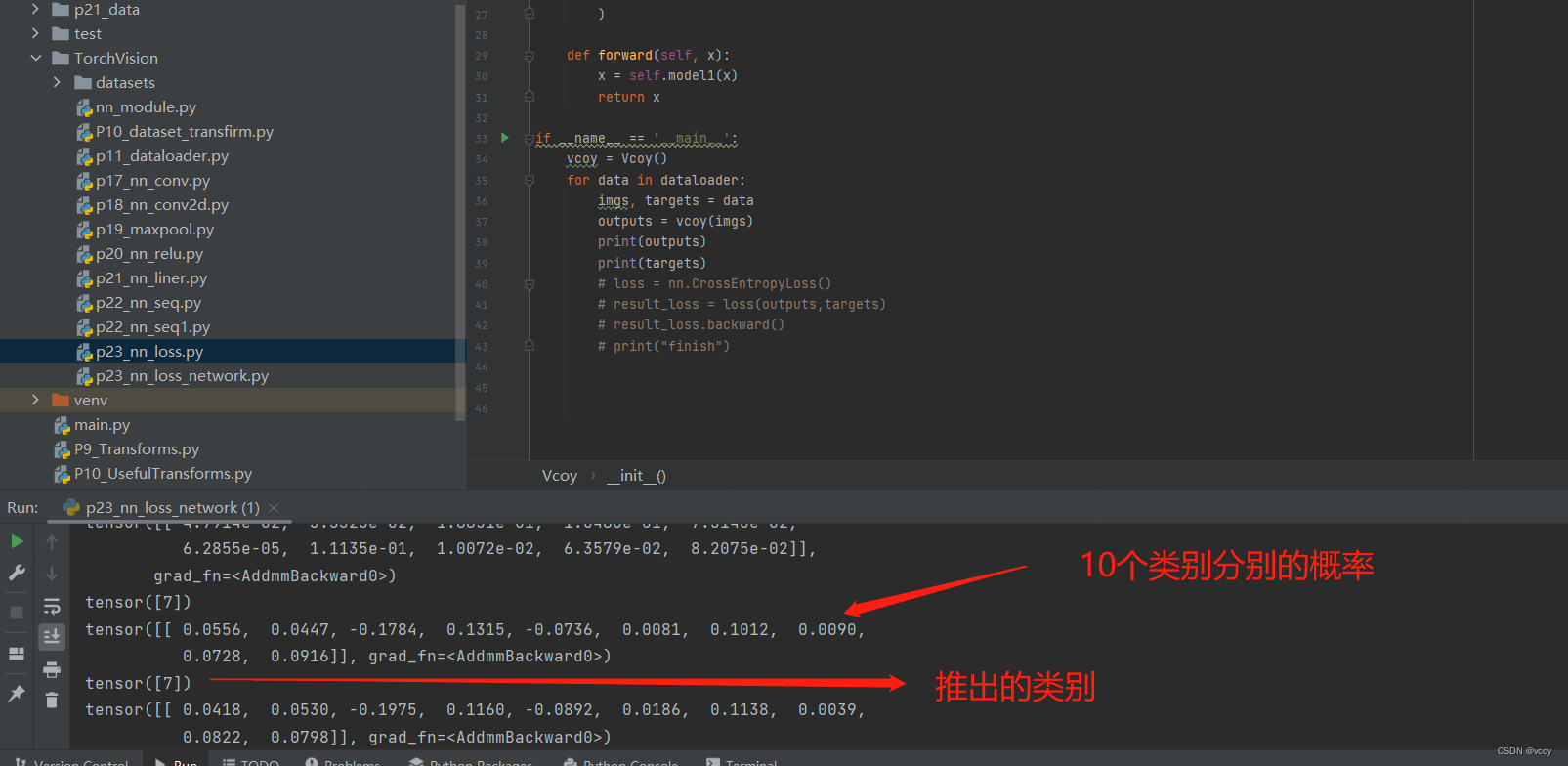This screenshot has width=1568, height=766.
Task: Click the restore layout icon in the Run panel
Action: (x=17, y=654)
